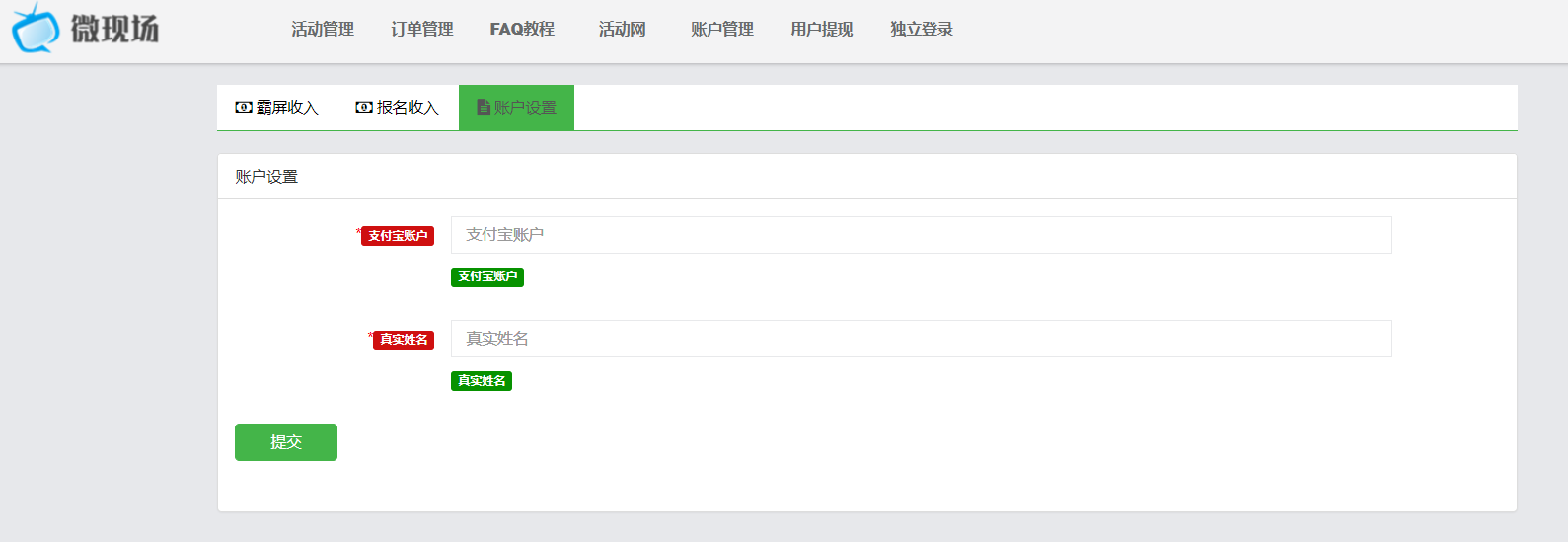The height and width of the screenshot is (542, 1568).
Task: Click the money icon beside 报名收入
Action: [x=364, y=107]
